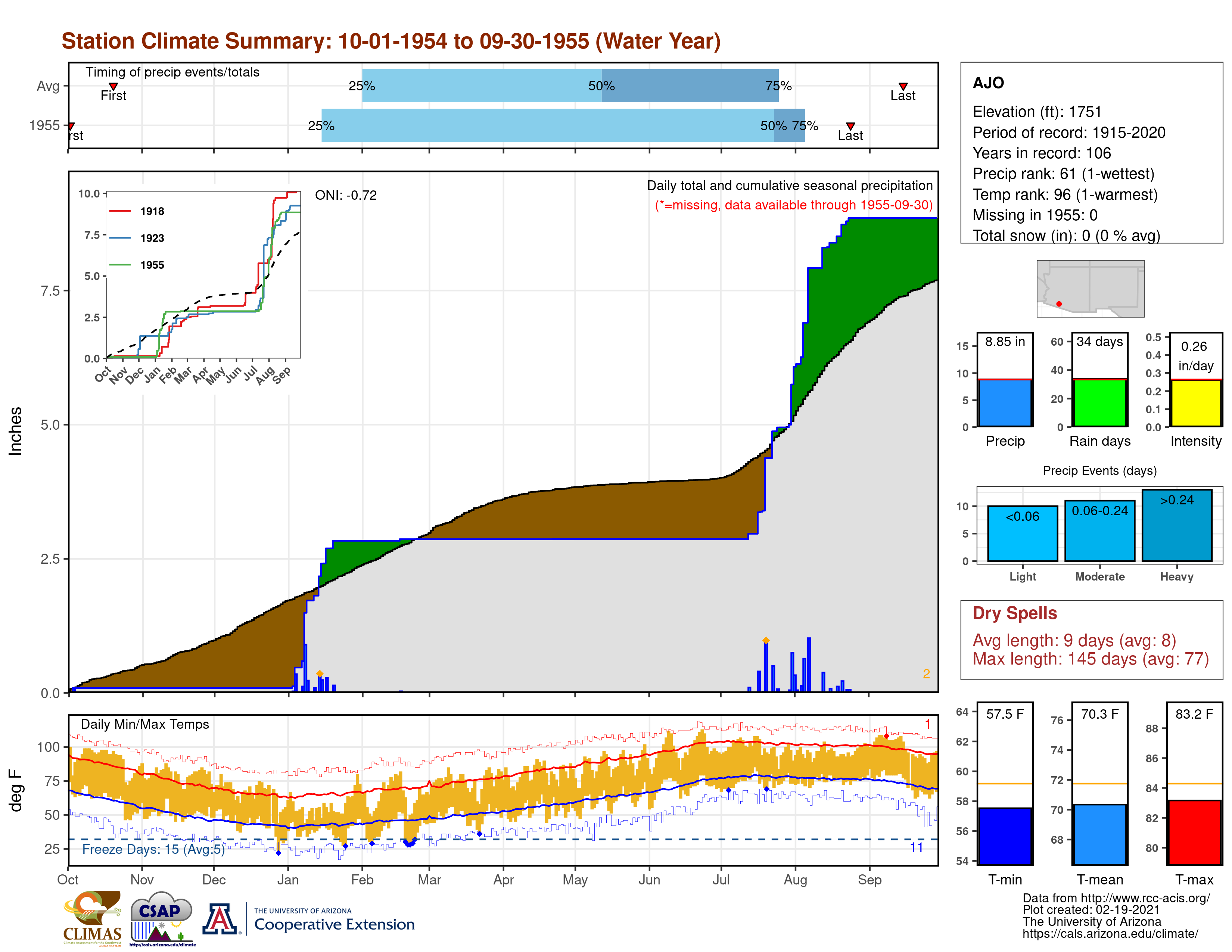Click the Plot created: 02-19-2021 text
This screenshot has height=952, width=1232.
tap(1091, 910)
